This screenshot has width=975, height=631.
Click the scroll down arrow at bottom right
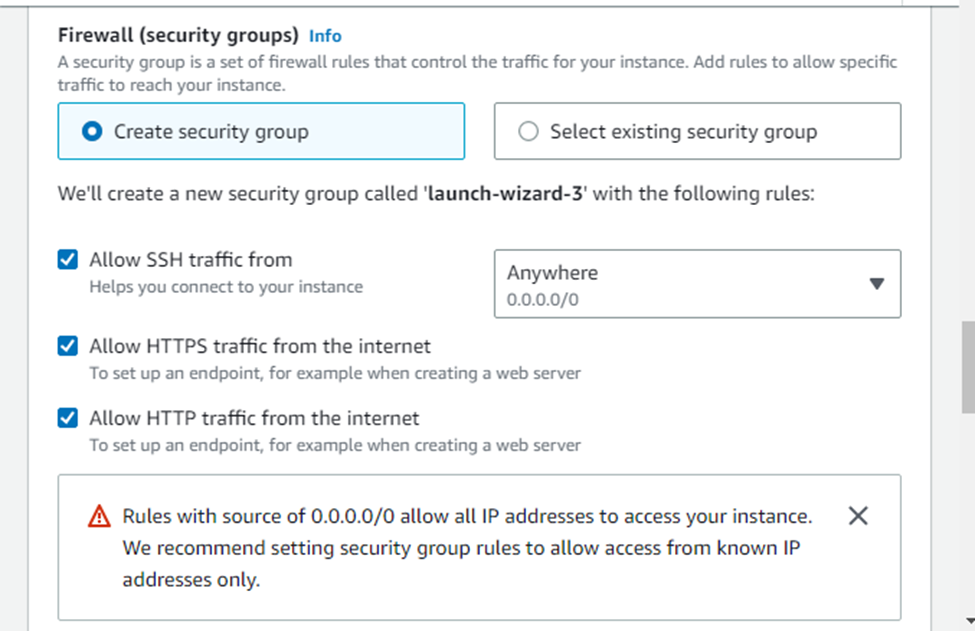pyautogui.click(x=967, y=621)
